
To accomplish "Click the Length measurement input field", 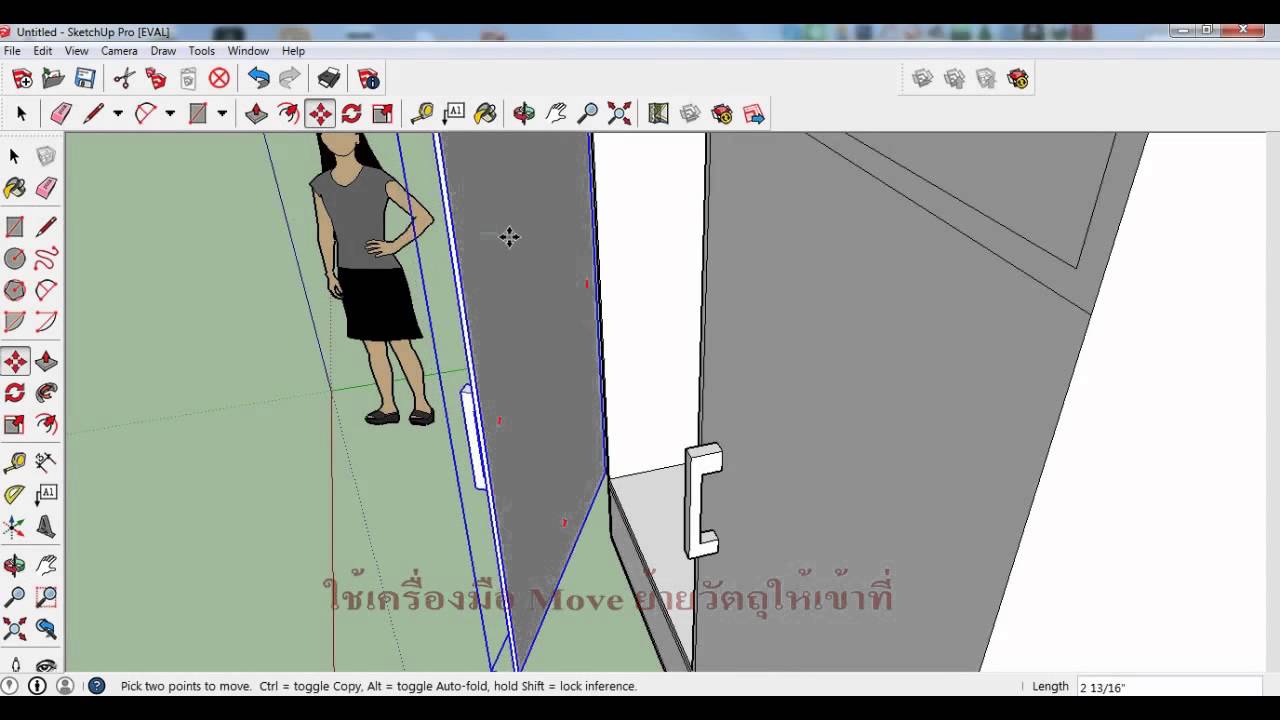I will click(x=1168, y=687).
